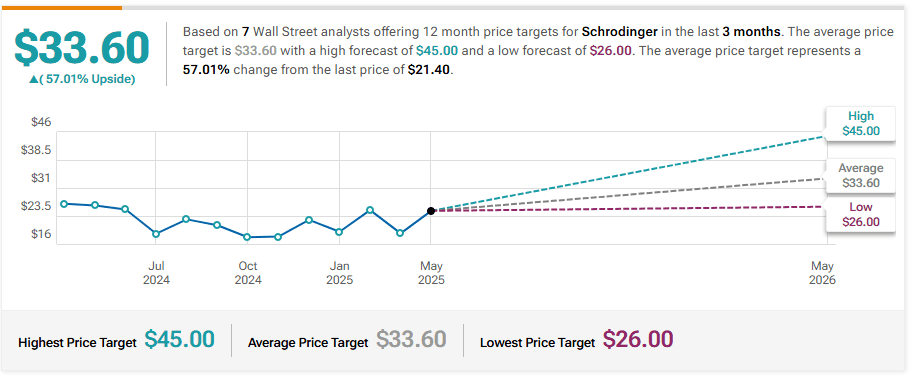The width and height of the screenshot is (913, 378).
Task: Click the orange active tab indicator bar
Action: tap(62, 8)
